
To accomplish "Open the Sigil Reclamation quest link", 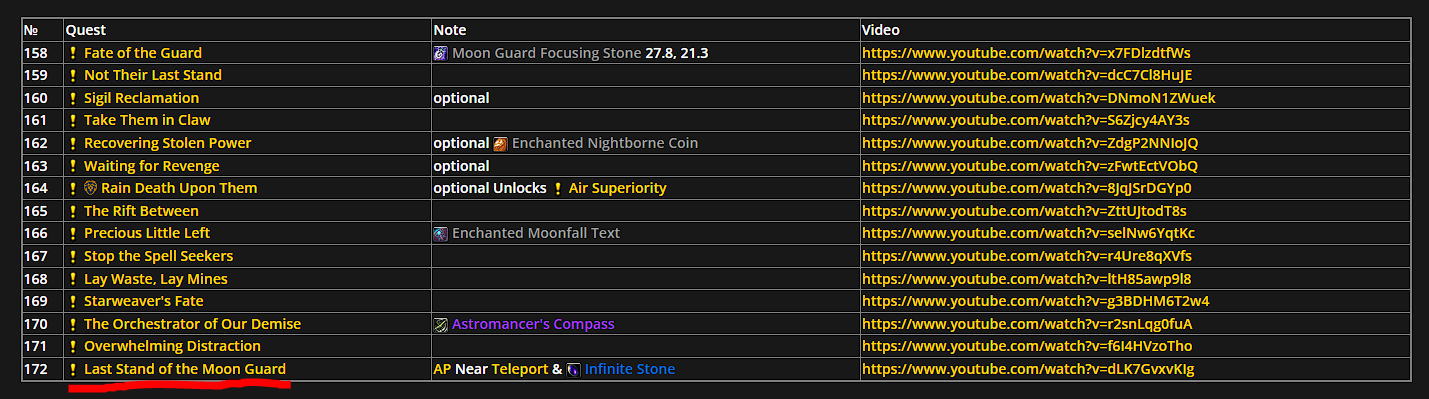I will pyautogui.click(x=141, y=98).
